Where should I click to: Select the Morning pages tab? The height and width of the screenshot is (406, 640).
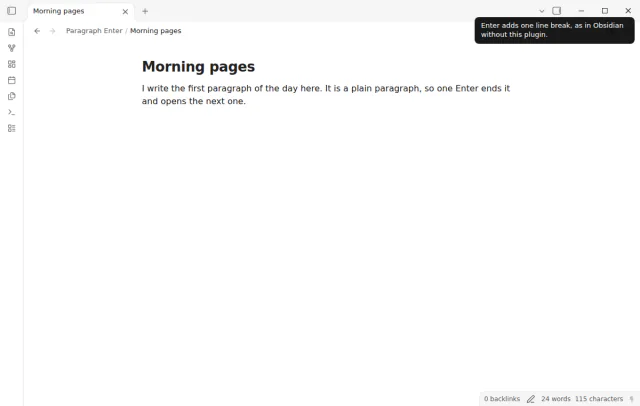(x=80, y=11)
